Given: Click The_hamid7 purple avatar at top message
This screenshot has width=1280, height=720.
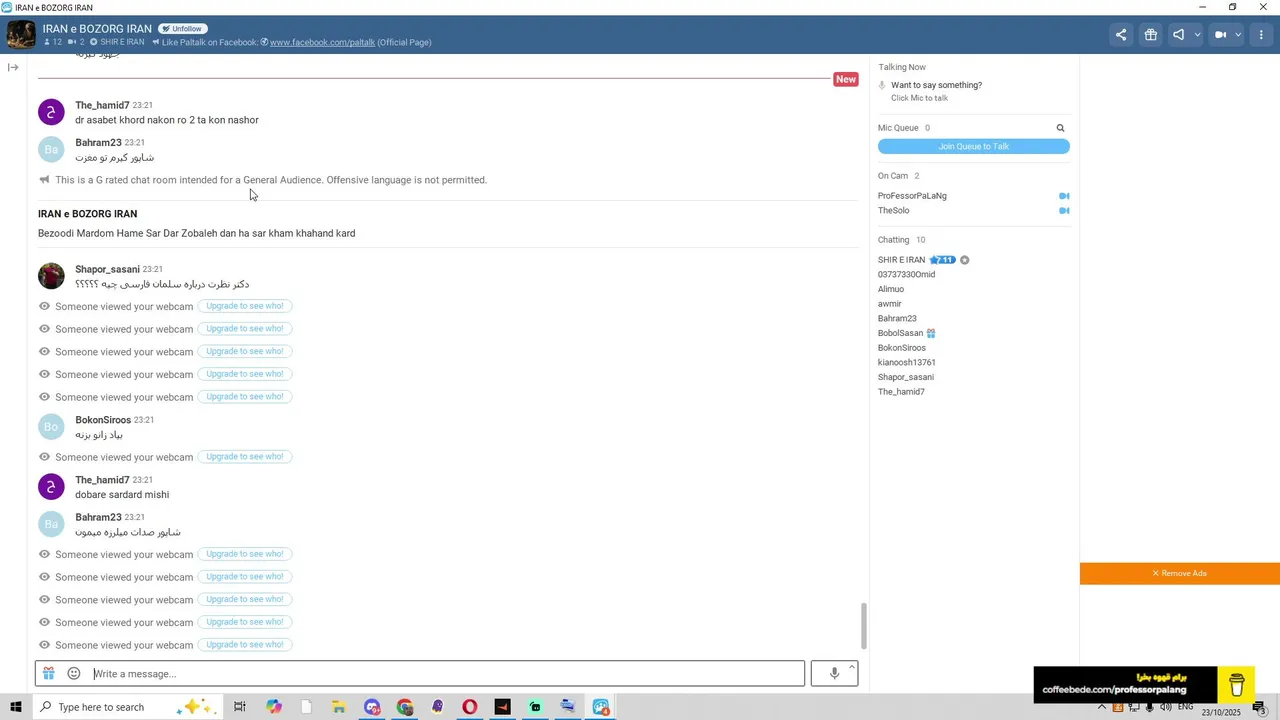Looking at the screenshot, I should [51, 112].
